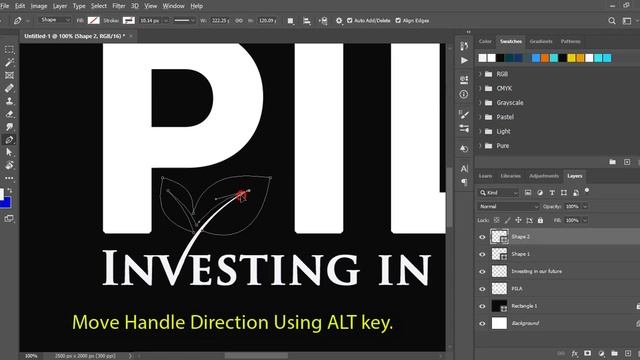Select the Clone Stamp tool
This screenshot has width=640, height=360.
(9, 101)
